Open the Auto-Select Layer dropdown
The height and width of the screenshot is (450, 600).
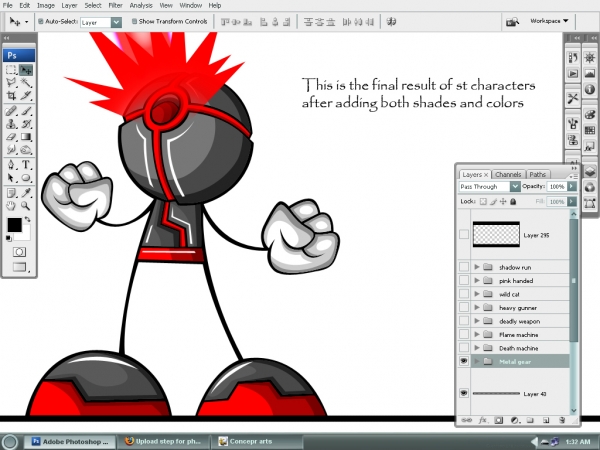click(x=116, y=22)
